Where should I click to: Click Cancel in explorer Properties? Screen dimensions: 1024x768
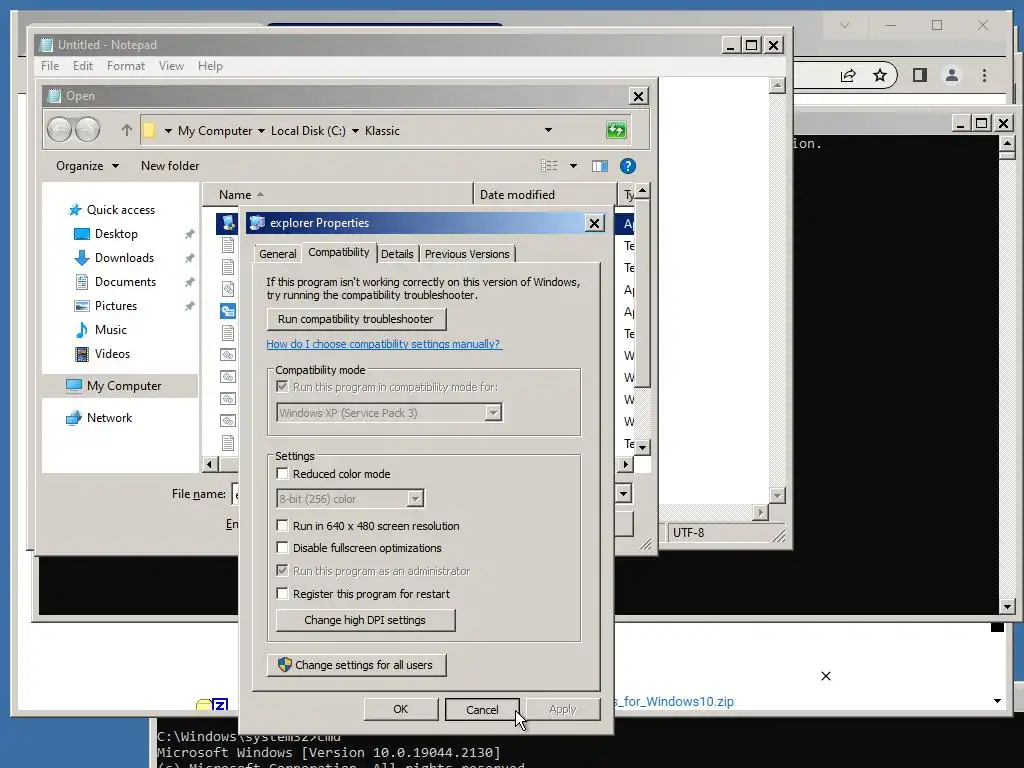click(482, 710)
